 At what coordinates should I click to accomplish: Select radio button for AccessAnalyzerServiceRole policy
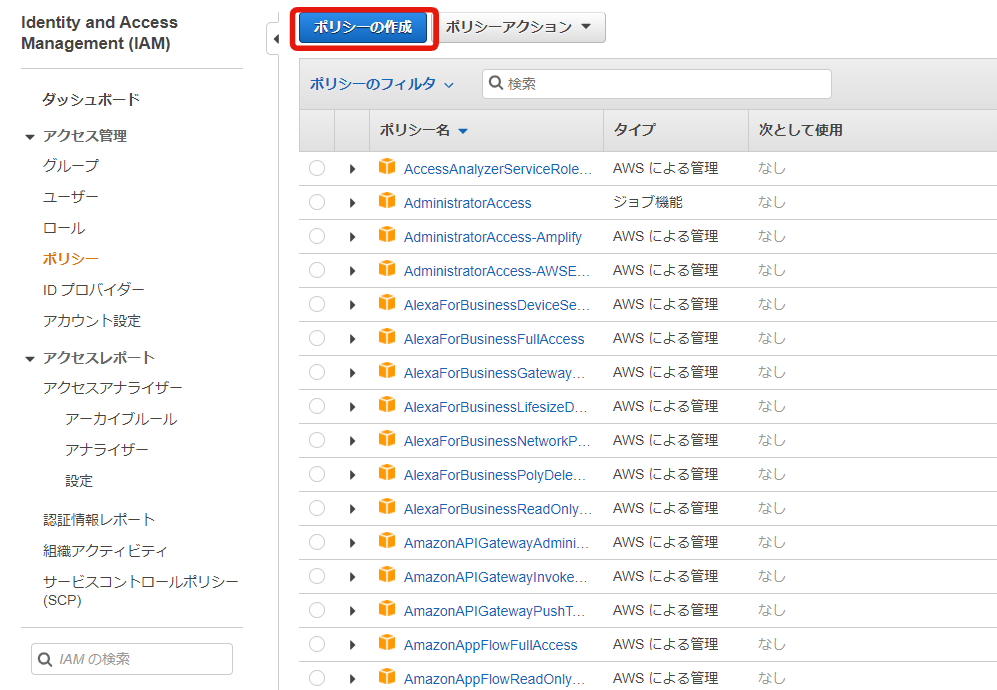317,168
